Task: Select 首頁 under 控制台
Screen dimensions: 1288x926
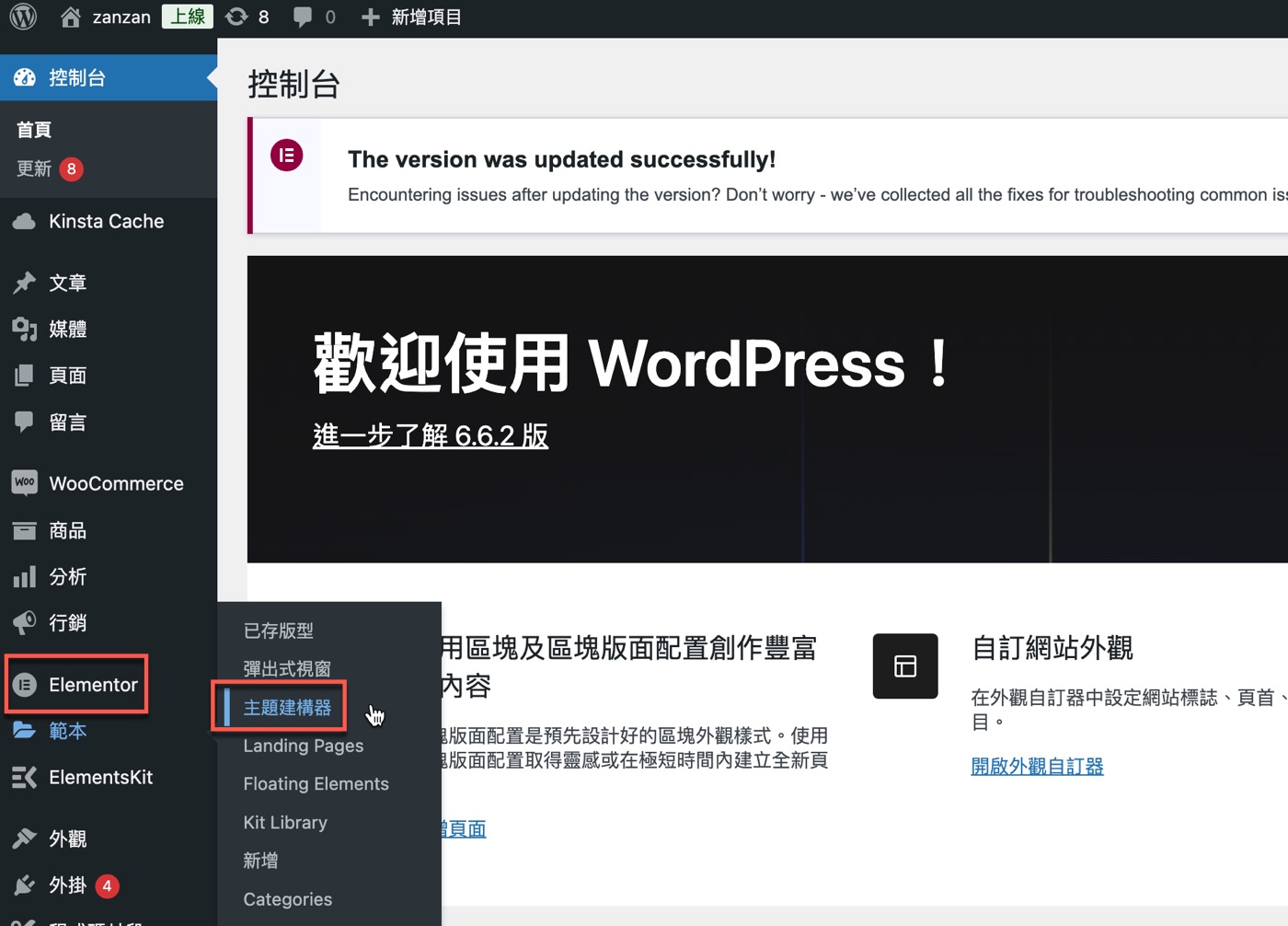Action: pyautogui.click(x=34, y=130)
